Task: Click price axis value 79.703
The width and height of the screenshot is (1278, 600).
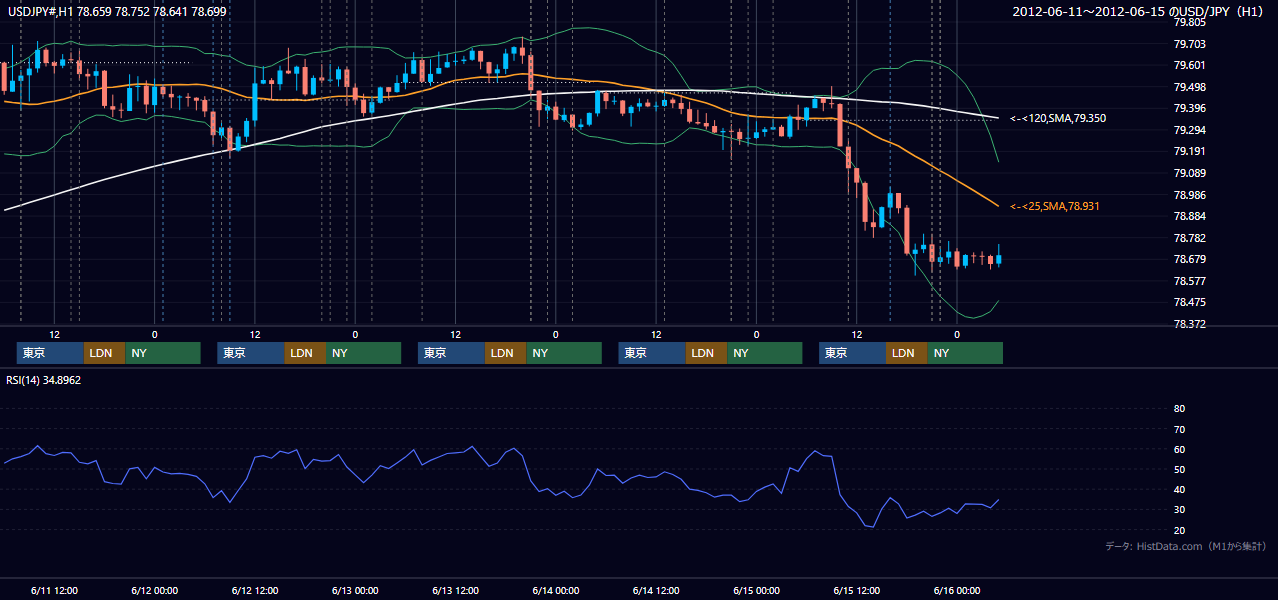Action: click(x=1190, y=44)
